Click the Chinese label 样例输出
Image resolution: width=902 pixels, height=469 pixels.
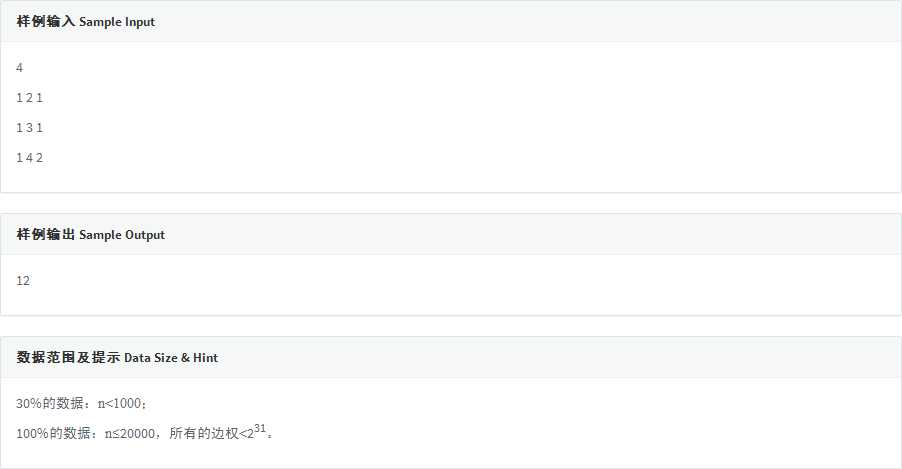pos(45,234)
